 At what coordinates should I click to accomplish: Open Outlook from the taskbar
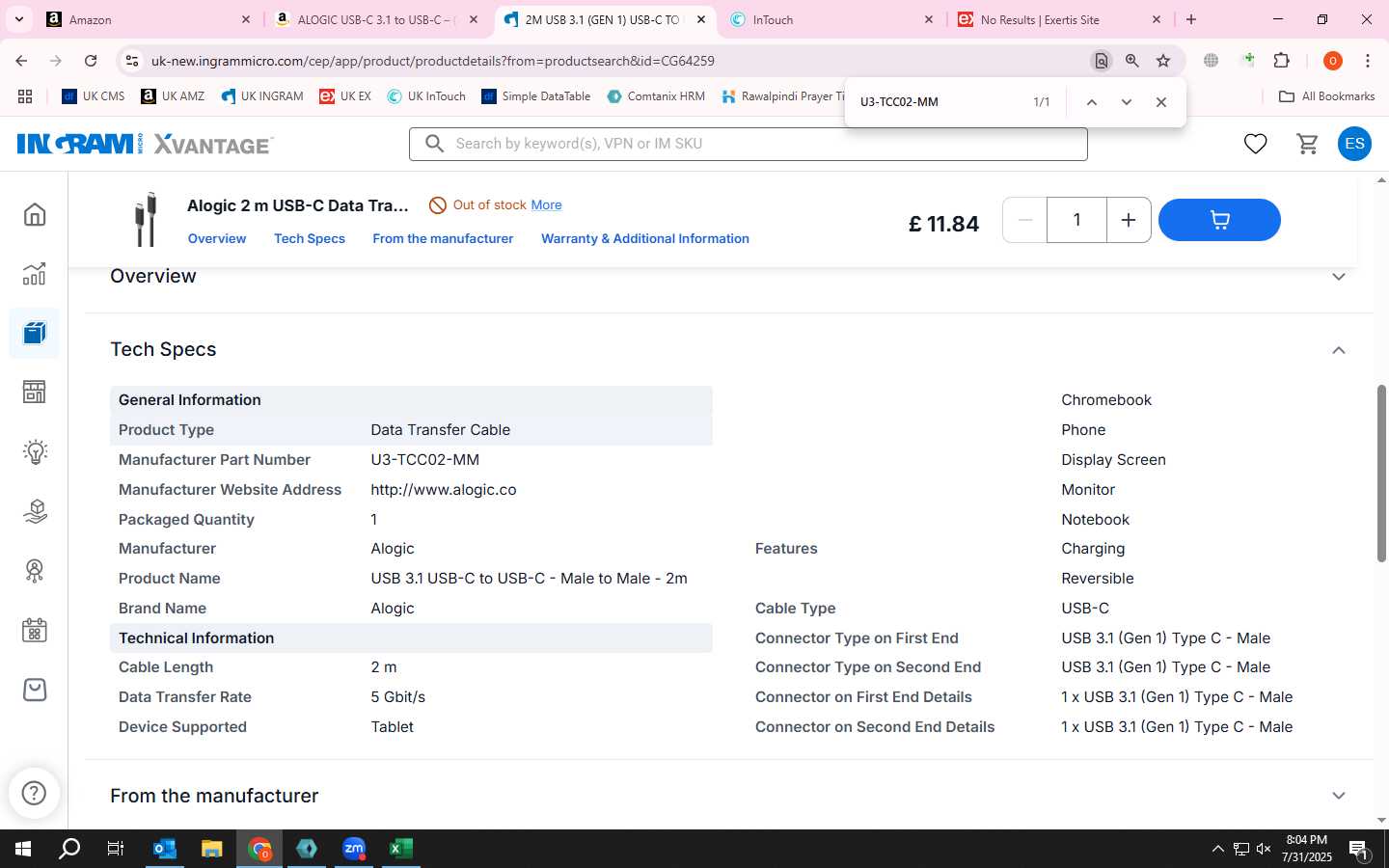click(x=165, y=849)
